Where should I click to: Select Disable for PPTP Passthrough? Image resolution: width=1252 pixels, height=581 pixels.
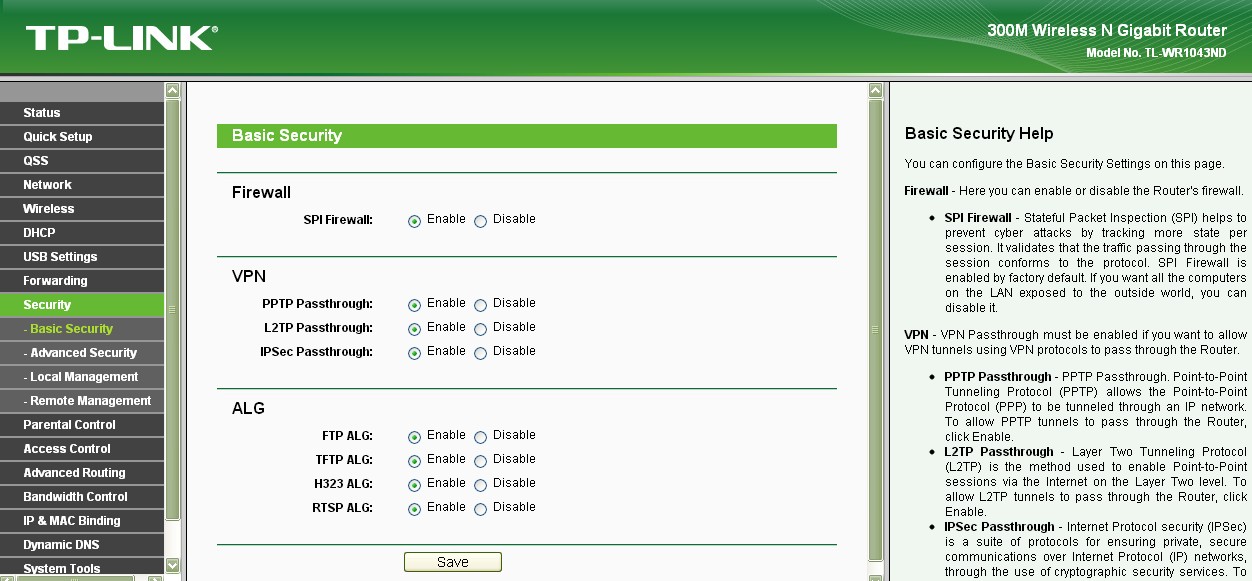coord(481,305)
